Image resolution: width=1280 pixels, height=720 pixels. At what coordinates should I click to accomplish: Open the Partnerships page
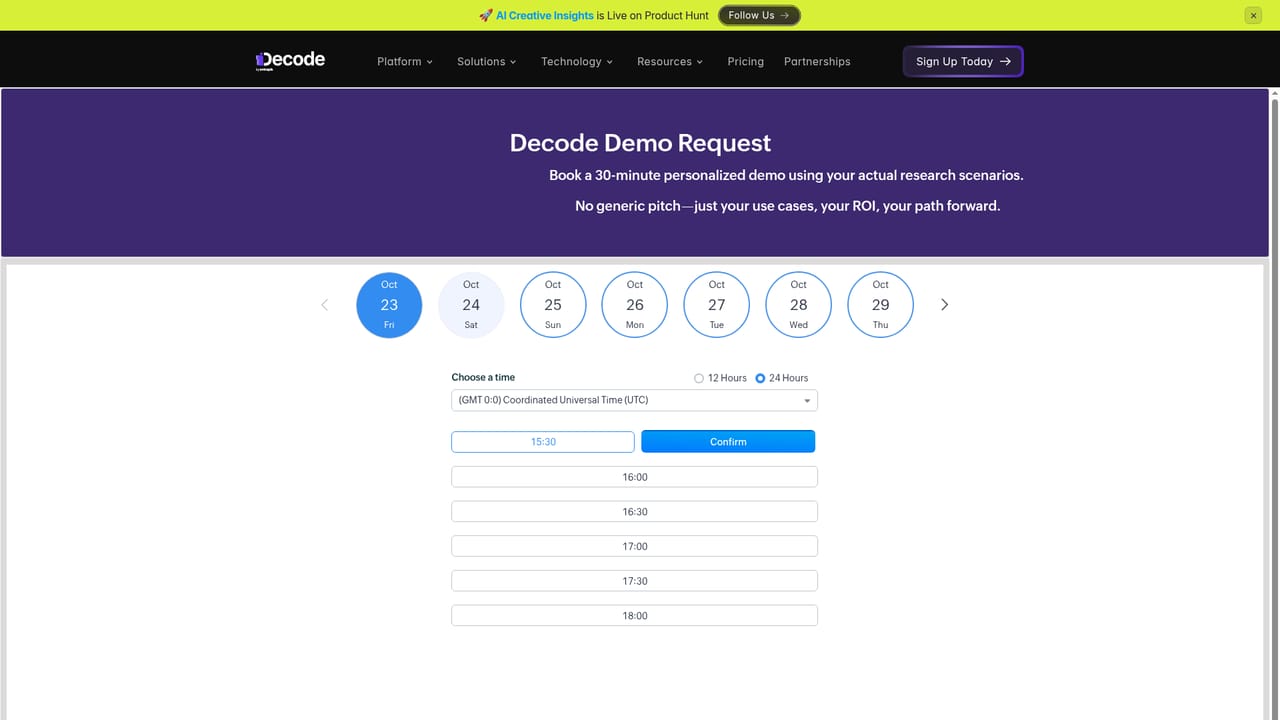click(x=817, y=61)
